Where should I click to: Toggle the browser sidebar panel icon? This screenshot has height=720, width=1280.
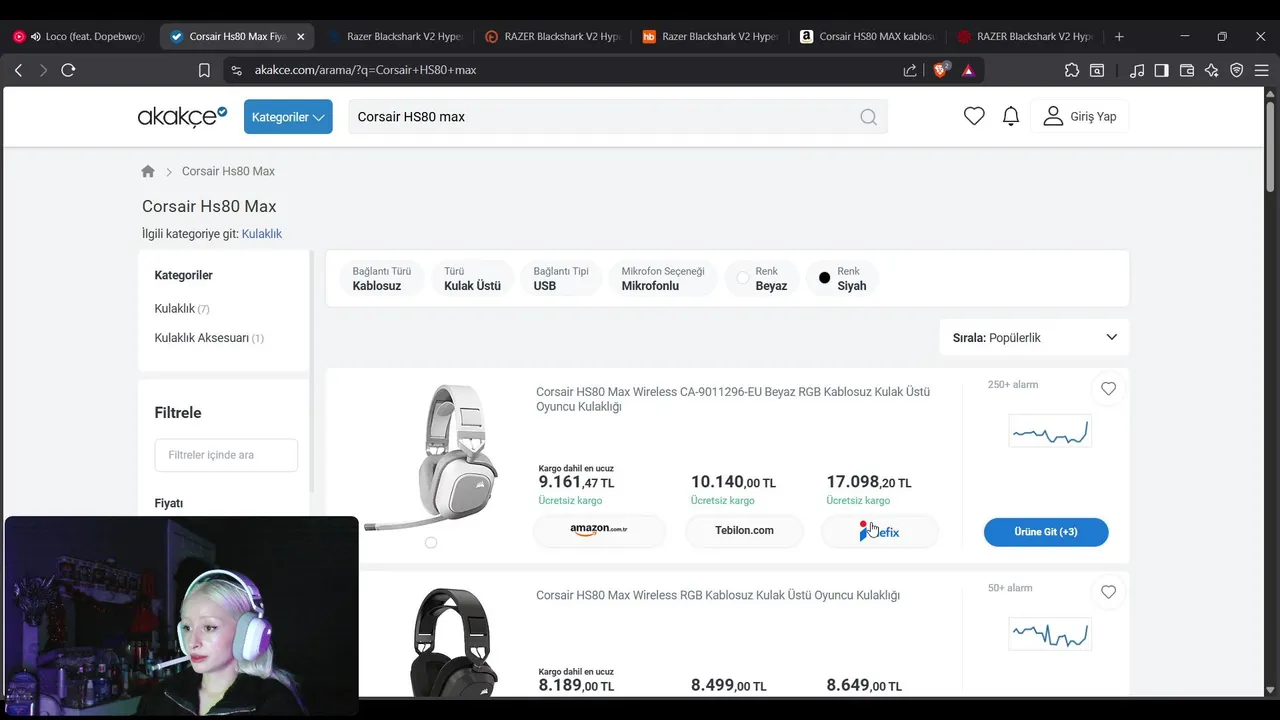pyautogui.click(x=1162, y=70)
